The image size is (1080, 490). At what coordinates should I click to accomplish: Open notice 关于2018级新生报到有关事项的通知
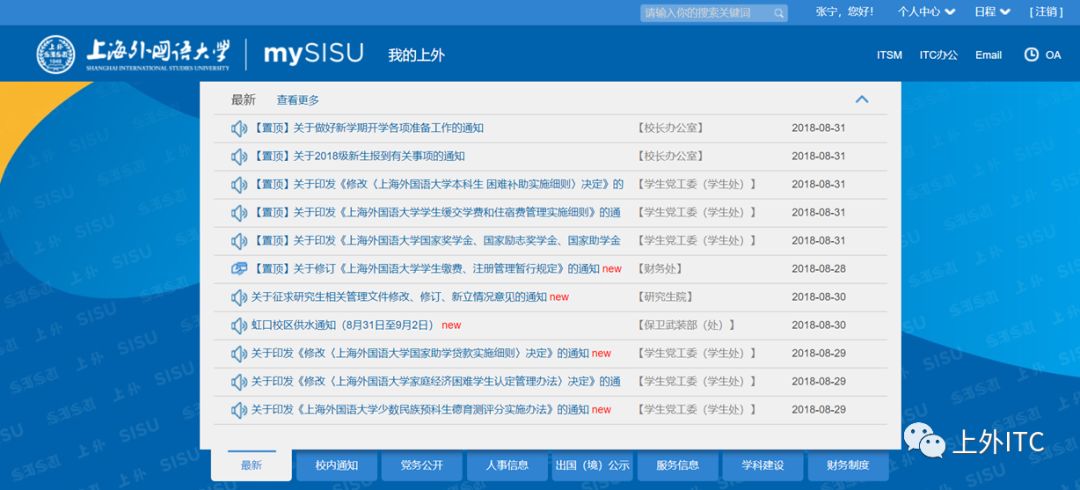pyautogui.click(x=359, y=156)
